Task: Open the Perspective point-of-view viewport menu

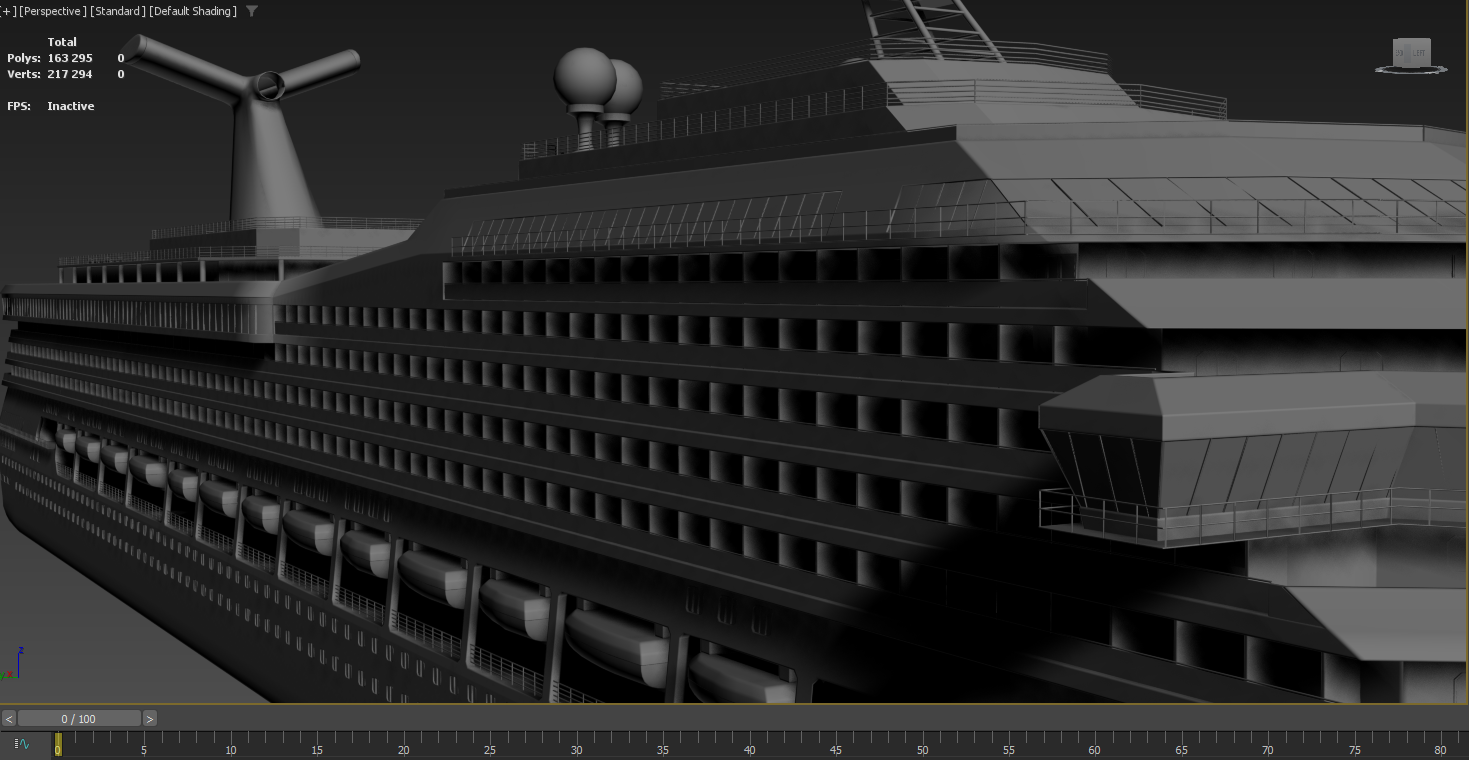Action: pyautogui.click(x=51, y=11)
